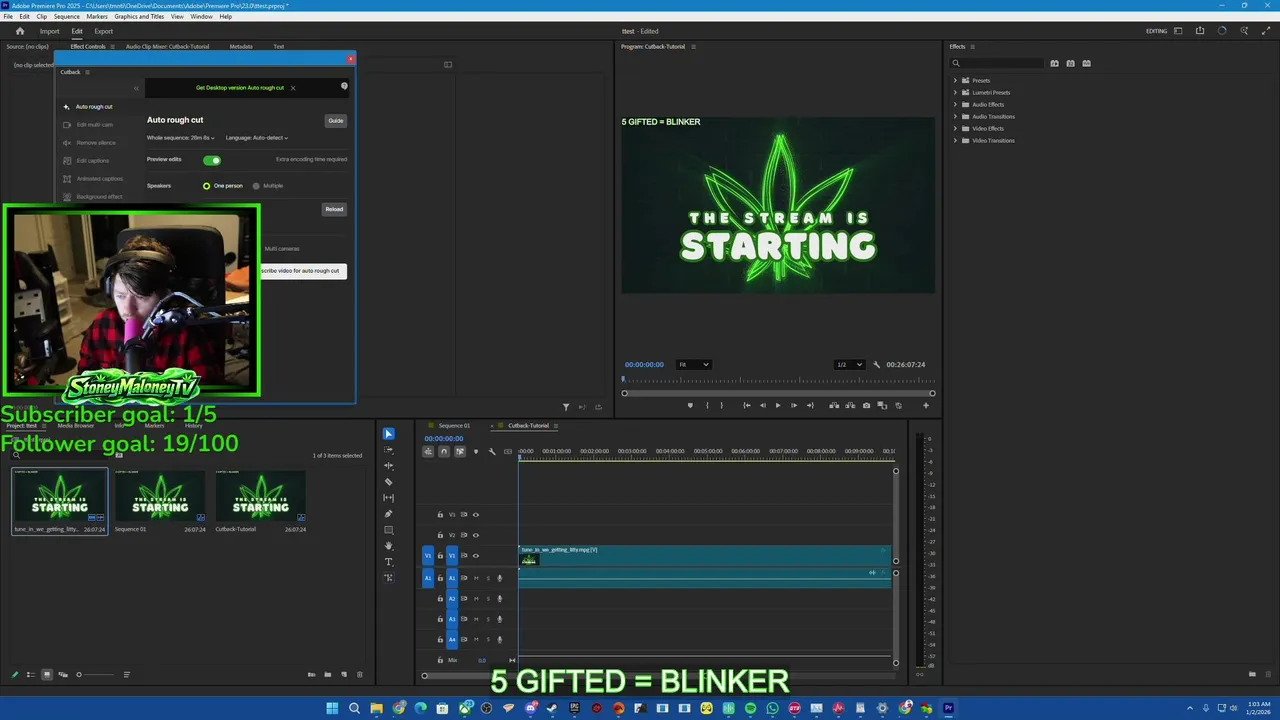This screenshot has height=720, width=1280.
Task: Click Add Marker in Program Monitor
Action: 689,405
